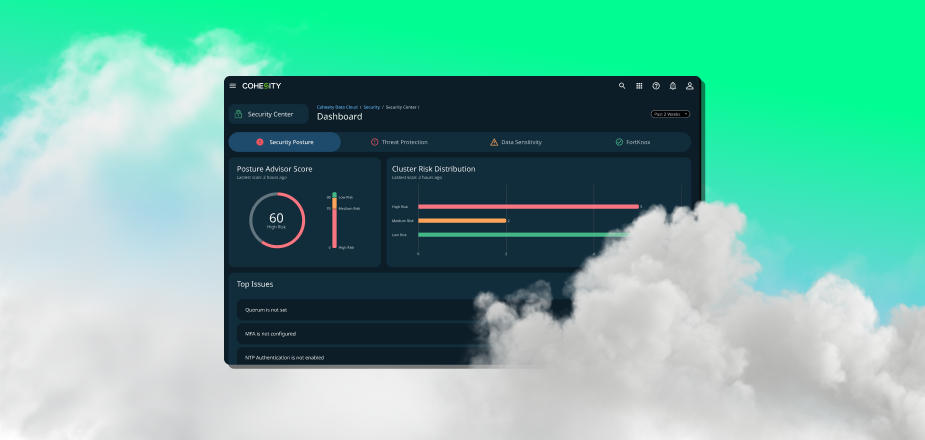Click the Security Center breadcrumb
This screenshot has width=925, height=440.
point(401,107)
